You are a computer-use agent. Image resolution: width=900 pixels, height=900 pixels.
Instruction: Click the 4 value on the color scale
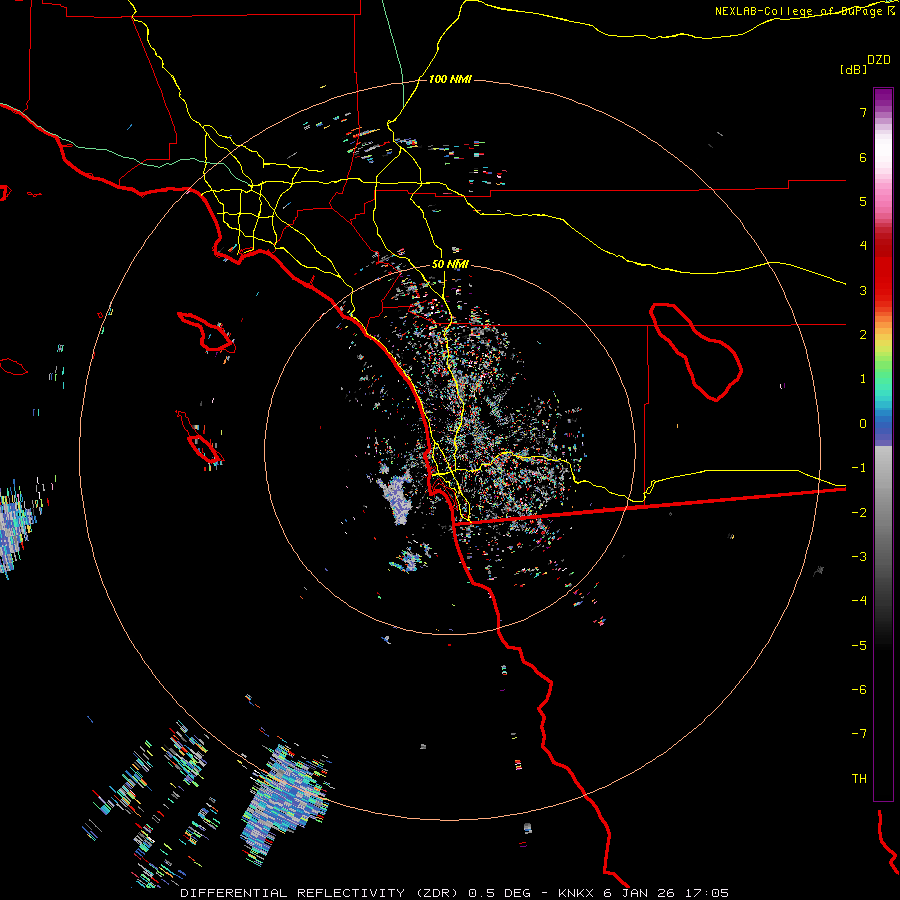[x=863, y=246]
